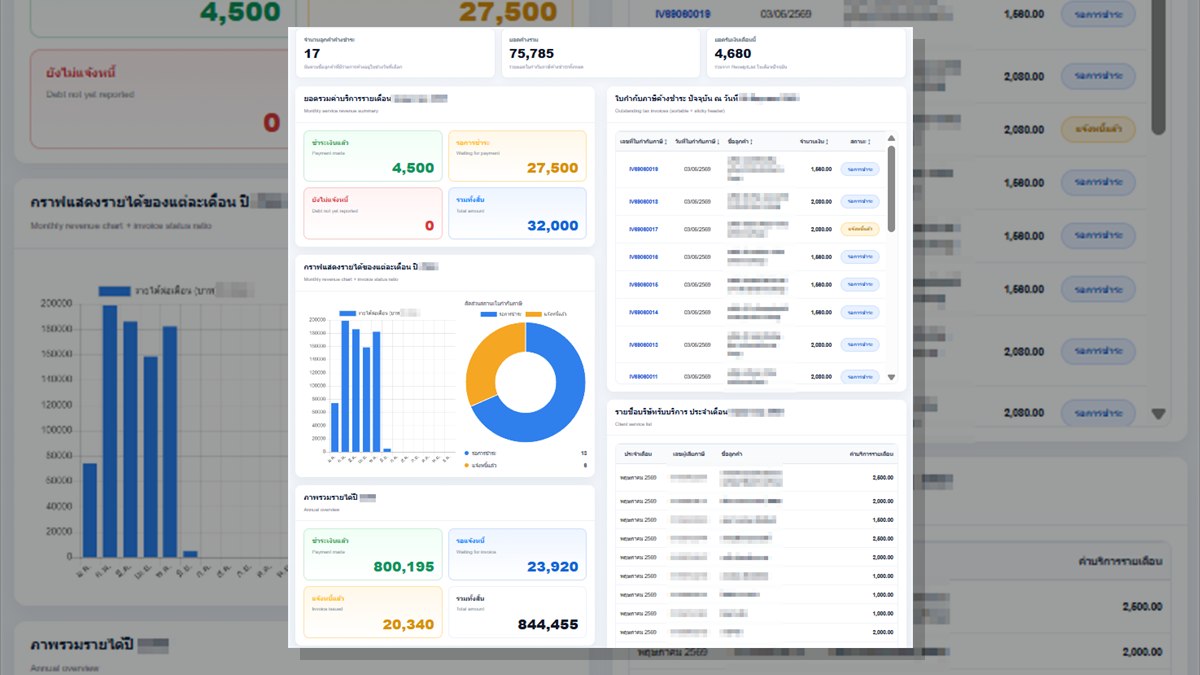Open invoice IV69060017
Screen dimensions: 1200x675
[x=643, y=229]
